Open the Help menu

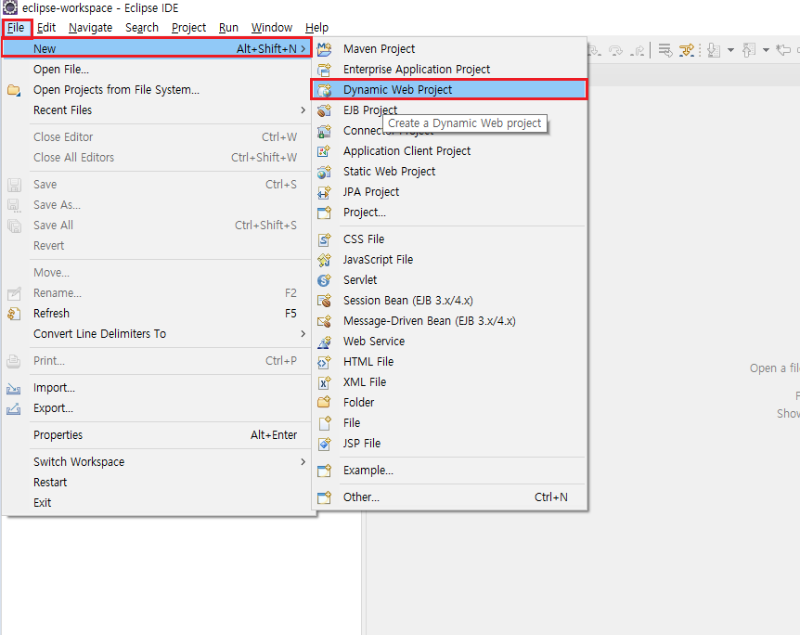(x=317, y=28)
